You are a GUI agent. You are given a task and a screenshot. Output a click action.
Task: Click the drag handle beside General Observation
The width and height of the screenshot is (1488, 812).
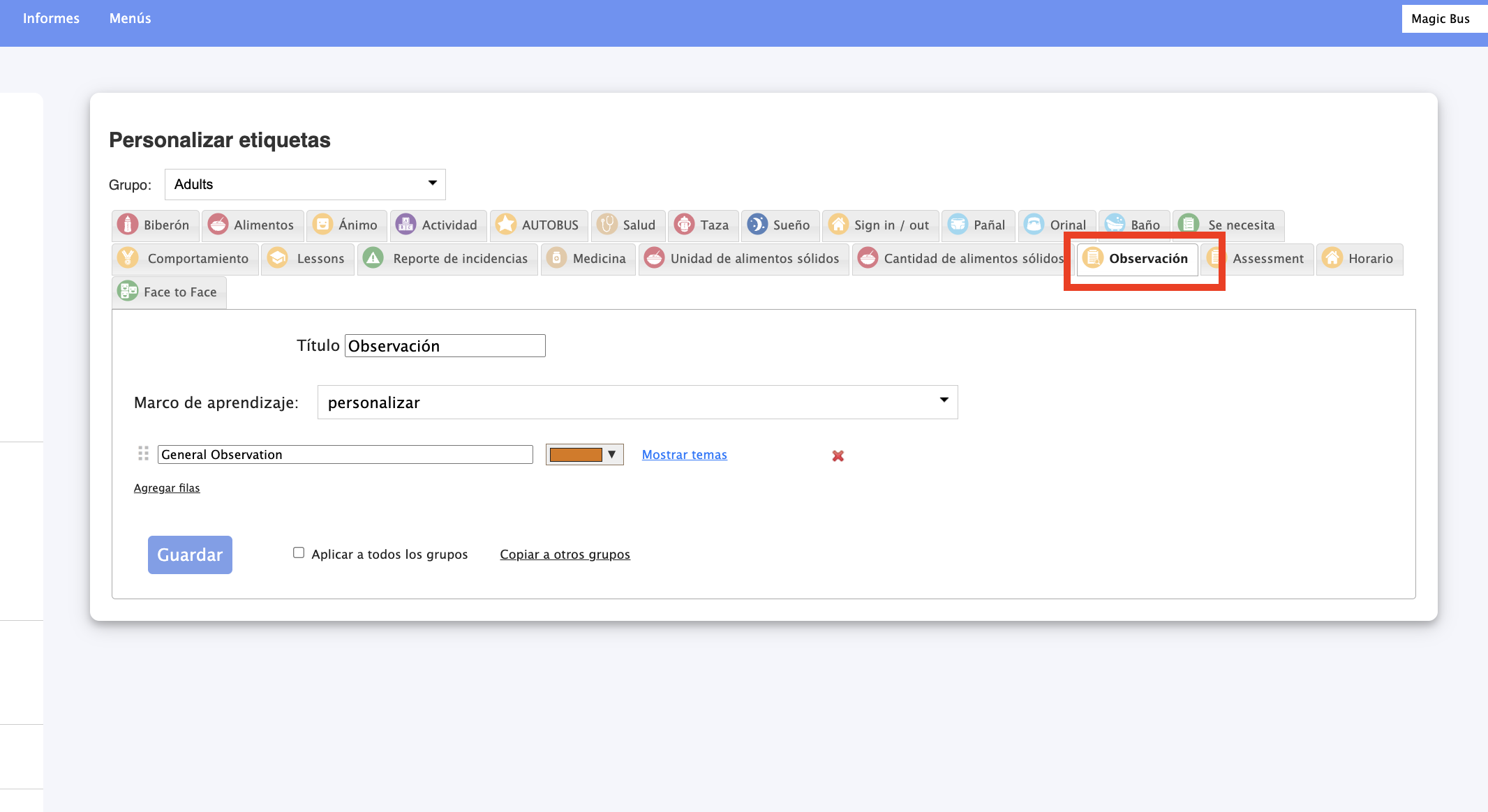point(143,454)
